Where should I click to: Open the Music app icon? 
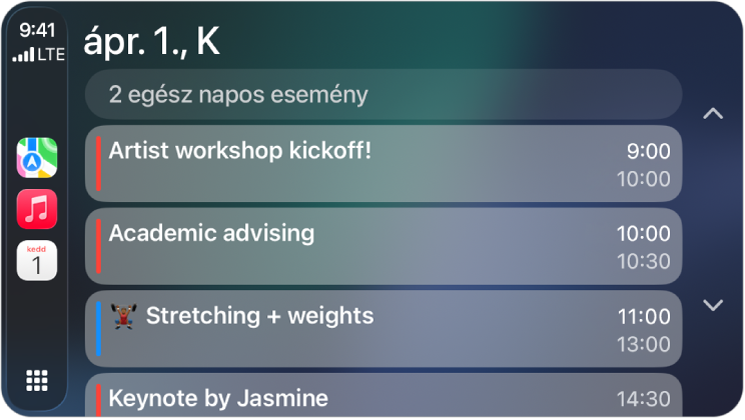[x=37, y=209]
